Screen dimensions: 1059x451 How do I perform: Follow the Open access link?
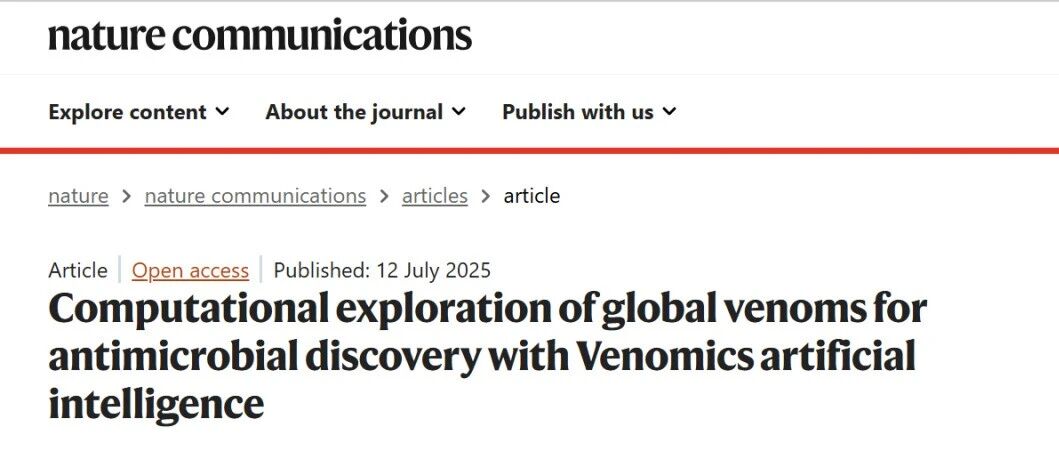click(x=190, y=270)
